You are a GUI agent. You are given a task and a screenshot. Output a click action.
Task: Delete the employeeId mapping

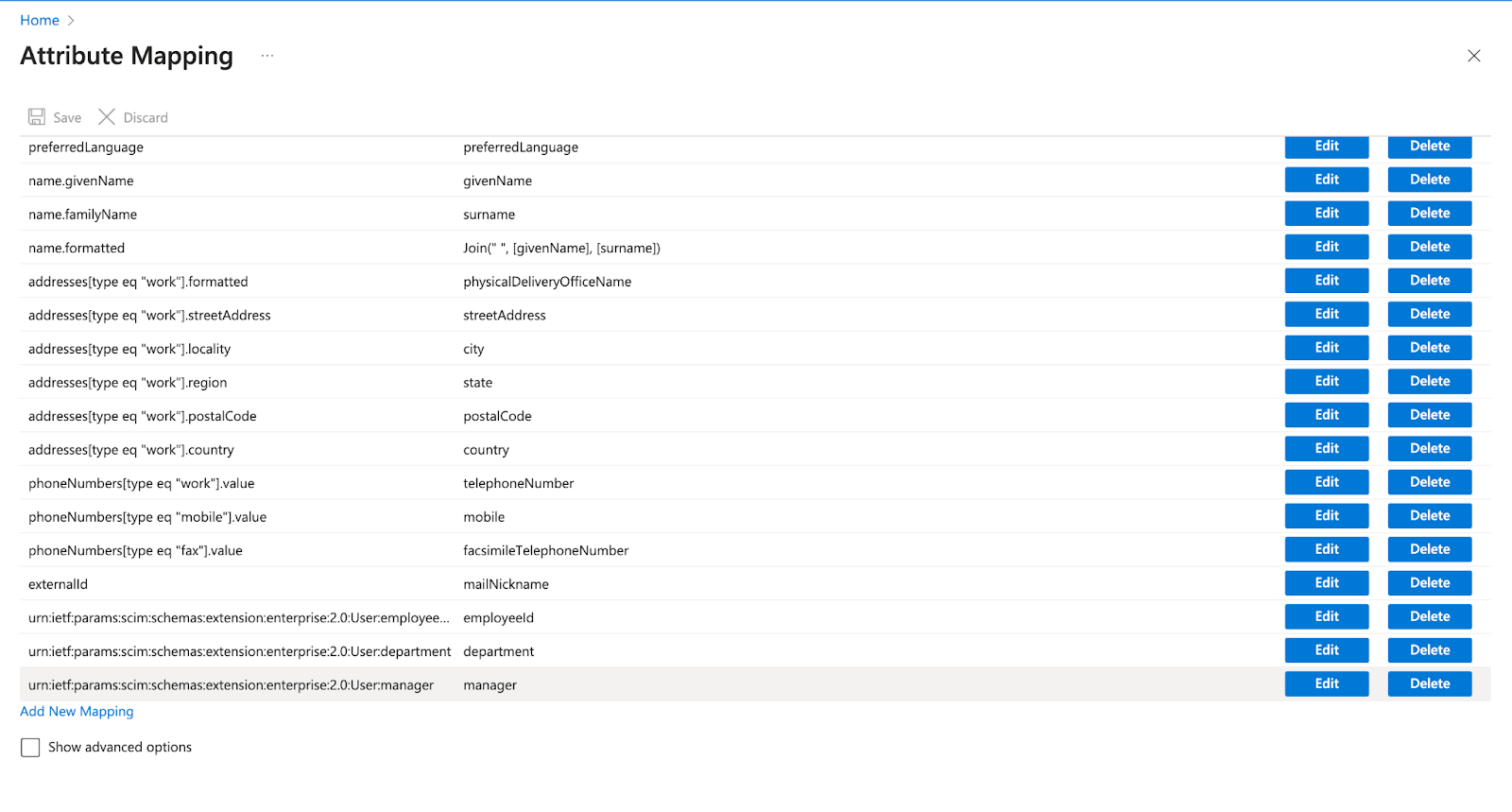coord(1429,616)
